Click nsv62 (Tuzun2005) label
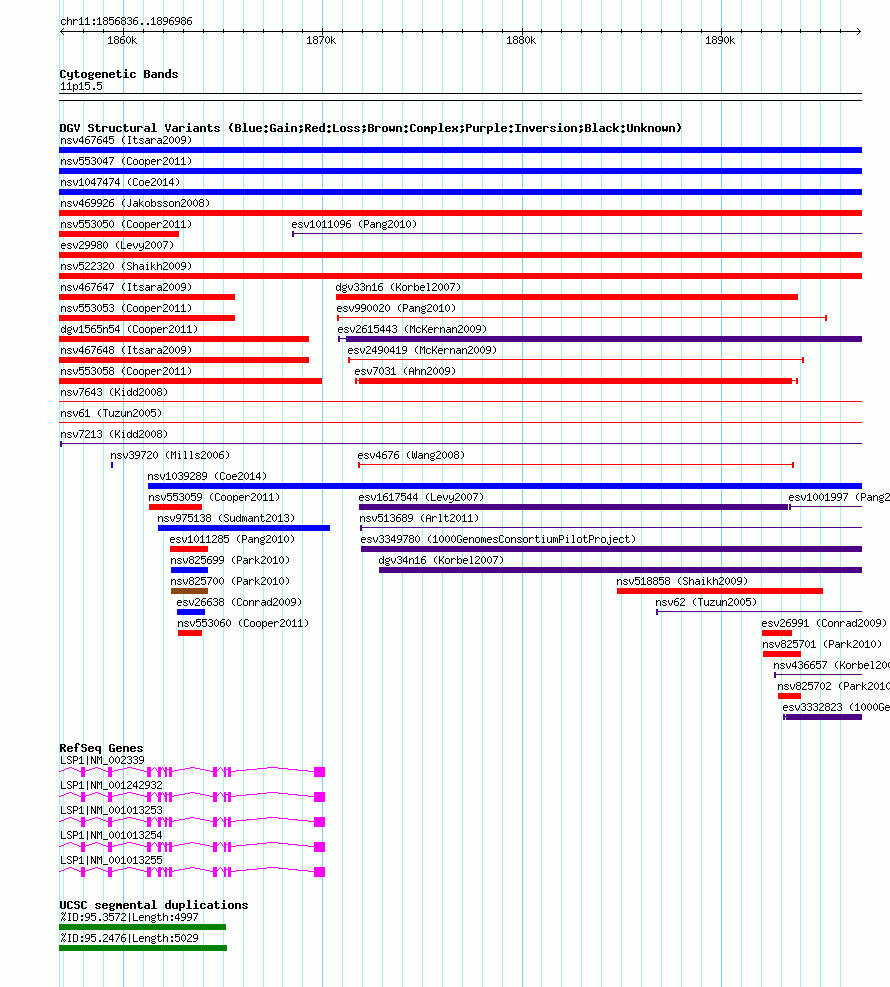 (x=706, y=602)
